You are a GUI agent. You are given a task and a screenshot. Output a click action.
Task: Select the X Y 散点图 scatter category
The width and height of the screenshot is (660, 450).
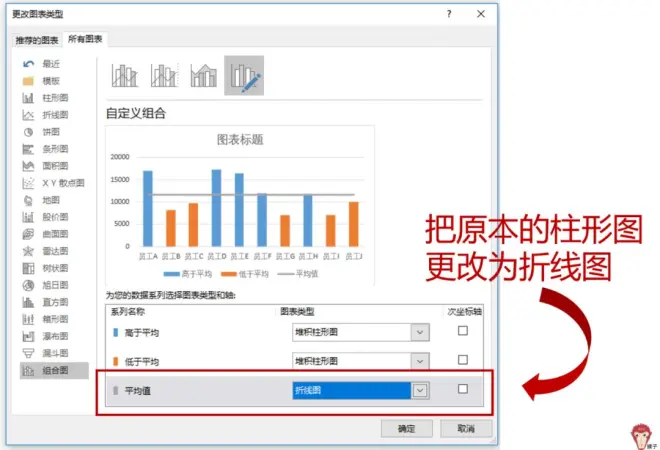53,183
